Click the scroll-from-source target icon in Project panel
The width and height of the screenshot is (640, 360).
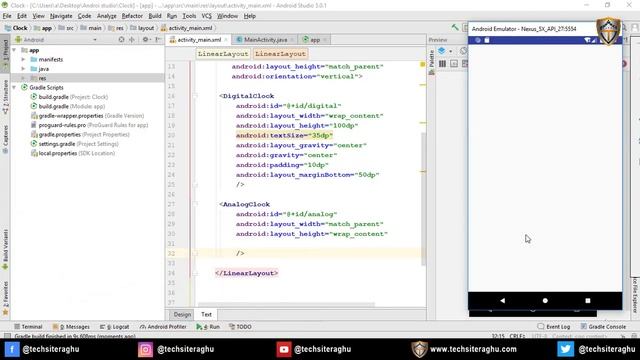pyautogui.click(x=121, y=40)
